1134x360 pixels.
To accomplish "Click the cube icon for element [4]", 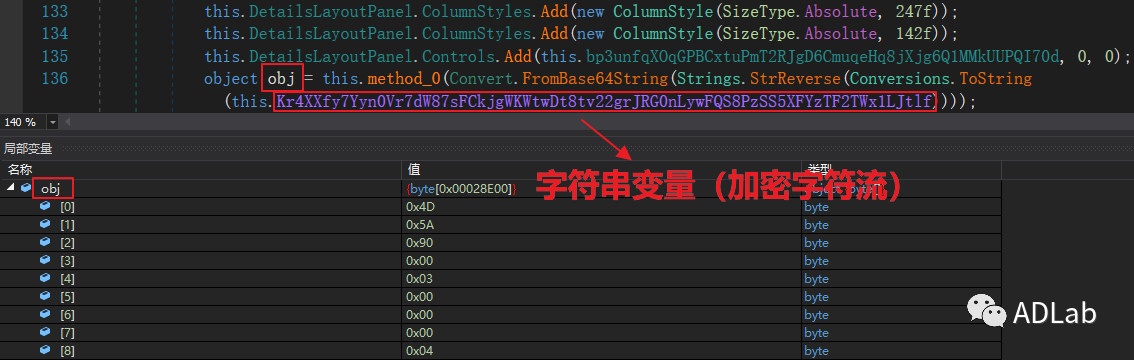I will pyautogui.click(x=45, y=278).
